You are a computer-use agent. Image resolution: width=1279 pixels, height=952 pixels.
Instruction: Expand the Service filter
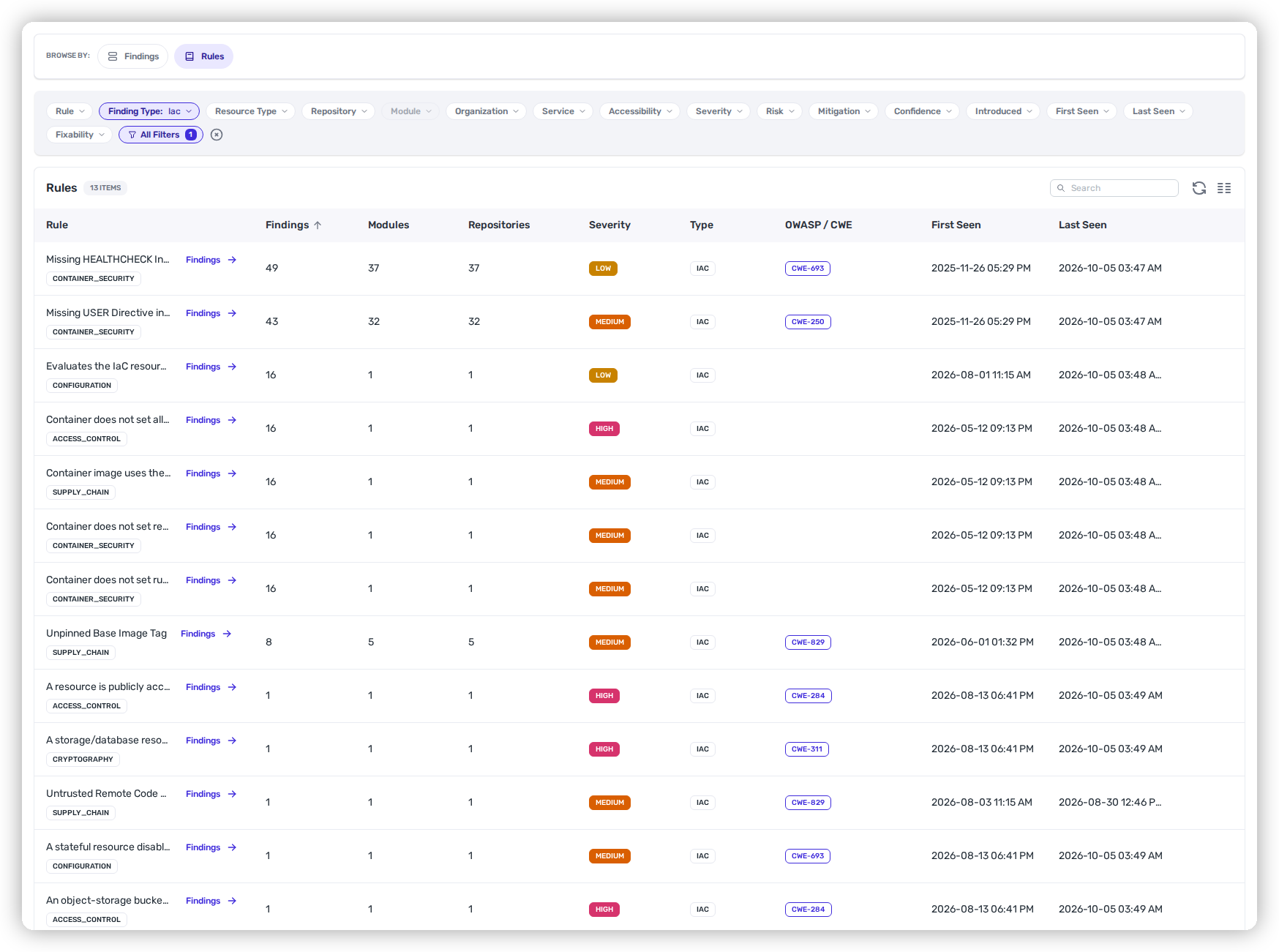pos(563,111)
